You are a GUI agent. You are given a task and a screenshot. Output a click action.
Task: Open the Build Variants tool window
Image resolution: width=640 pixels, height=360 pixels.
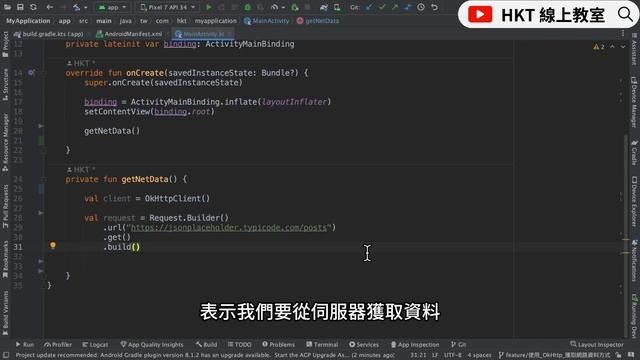5,313
